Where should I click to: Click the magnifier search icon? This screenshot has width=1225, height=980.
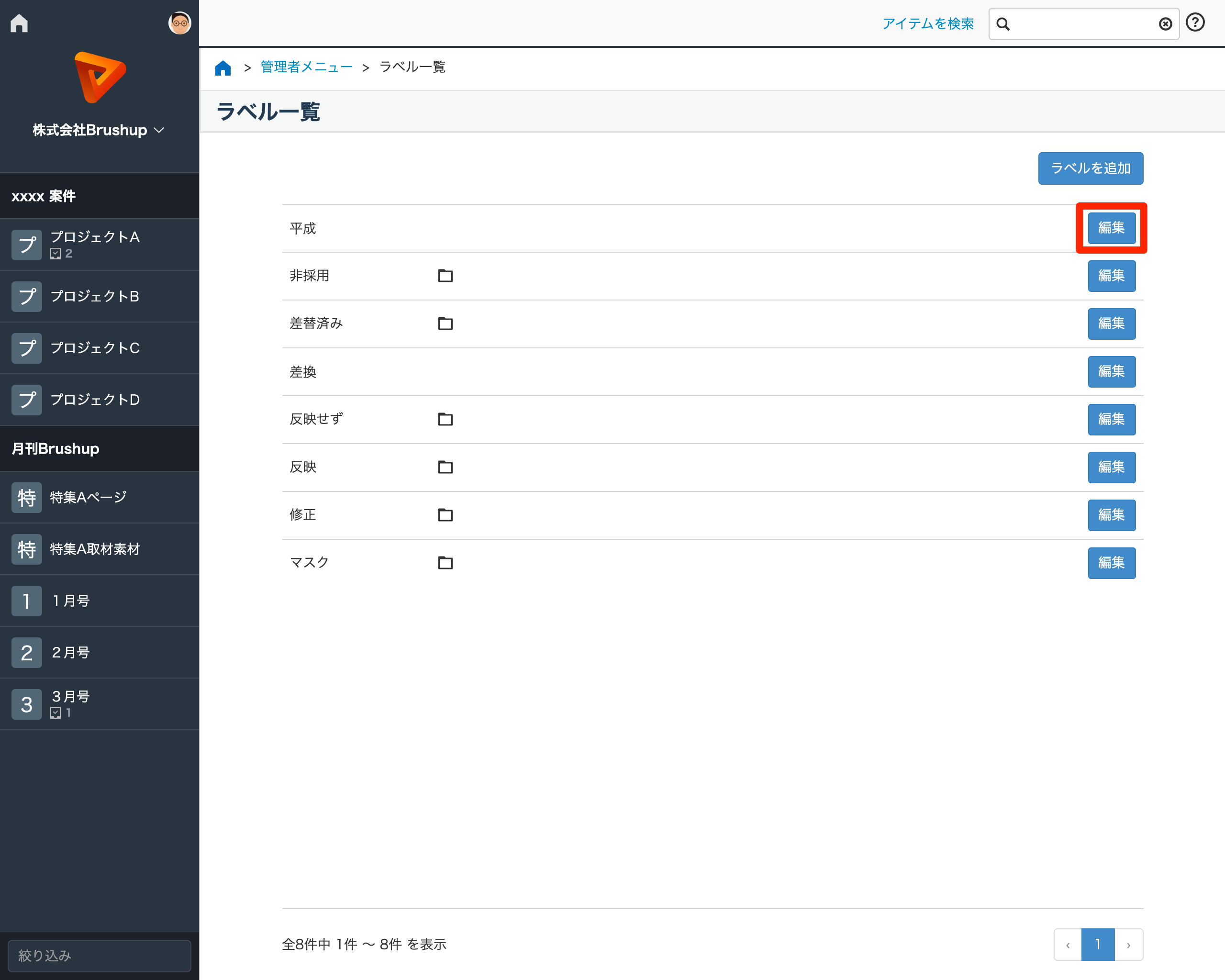[1003, 24]
